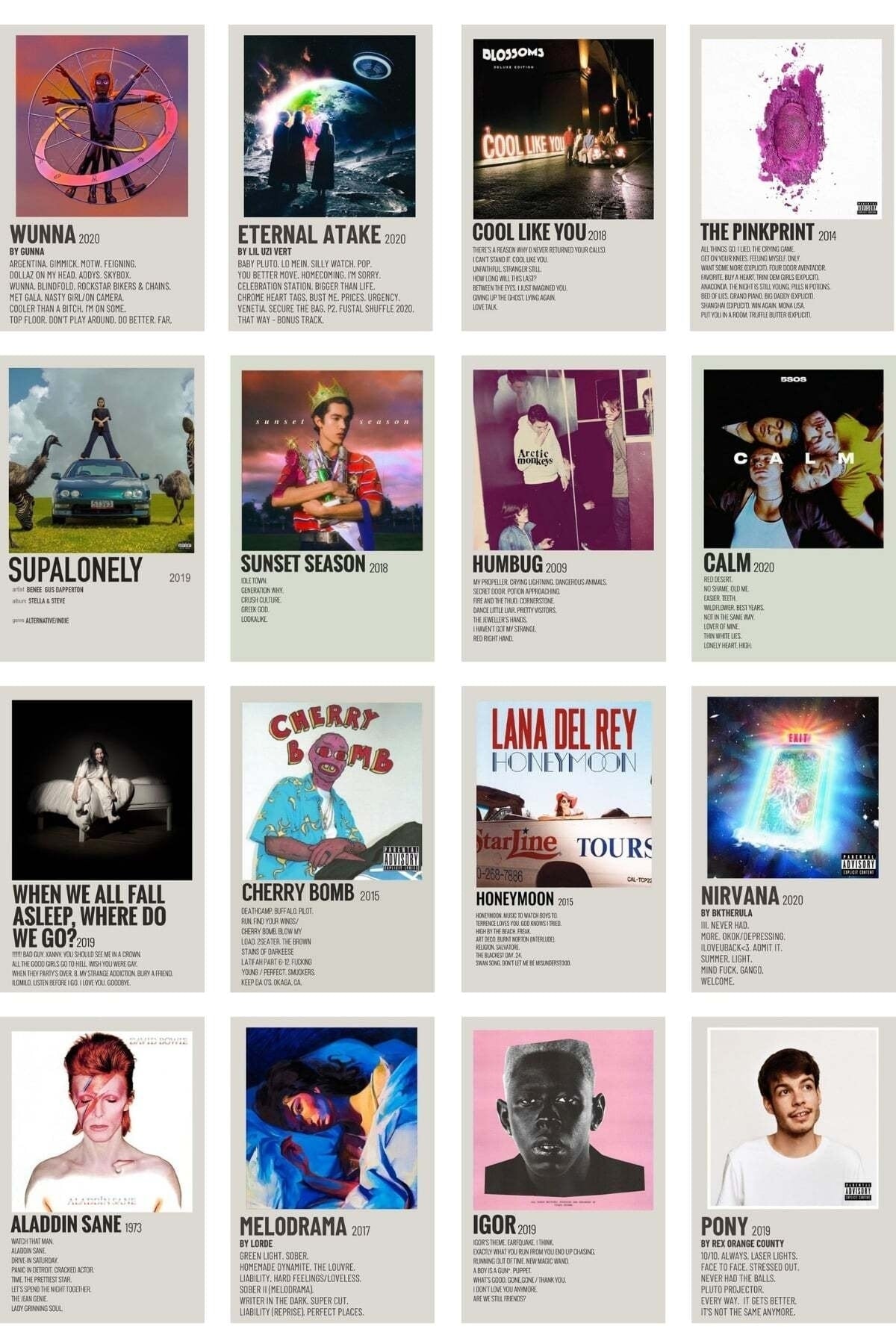896x1344 pixels.
Task: Click the Parental Advisory label on Pony
Action: (x=859, y=1191)
